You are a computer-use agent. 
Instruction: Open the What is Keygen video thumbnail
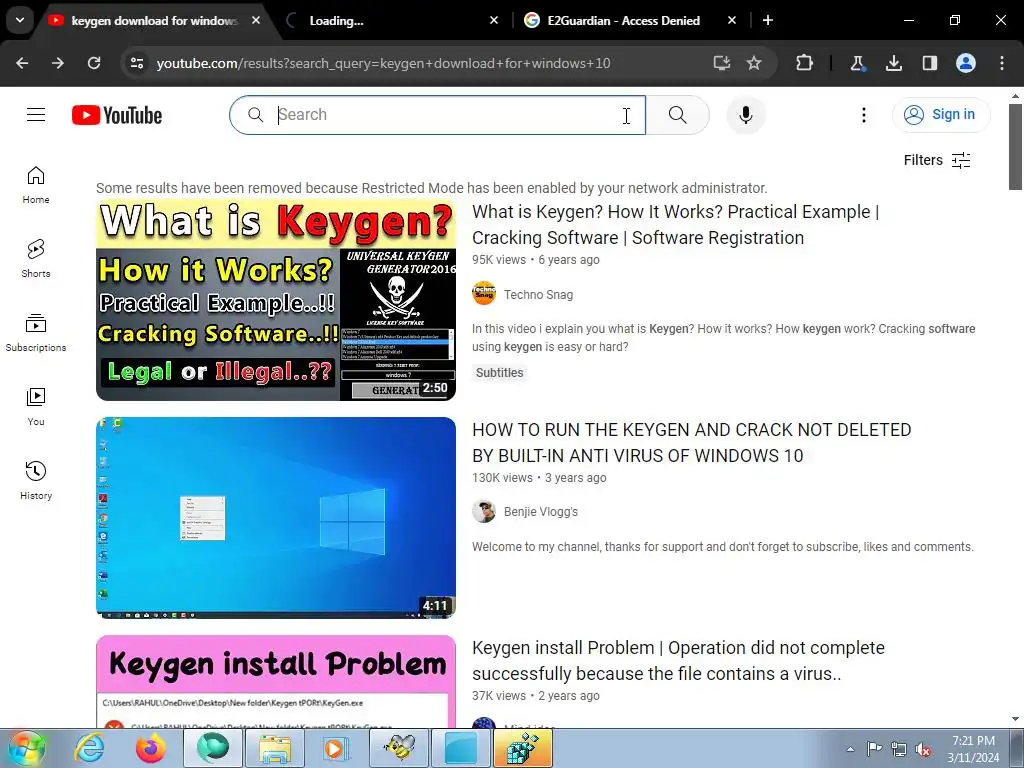tap(276, 300)
